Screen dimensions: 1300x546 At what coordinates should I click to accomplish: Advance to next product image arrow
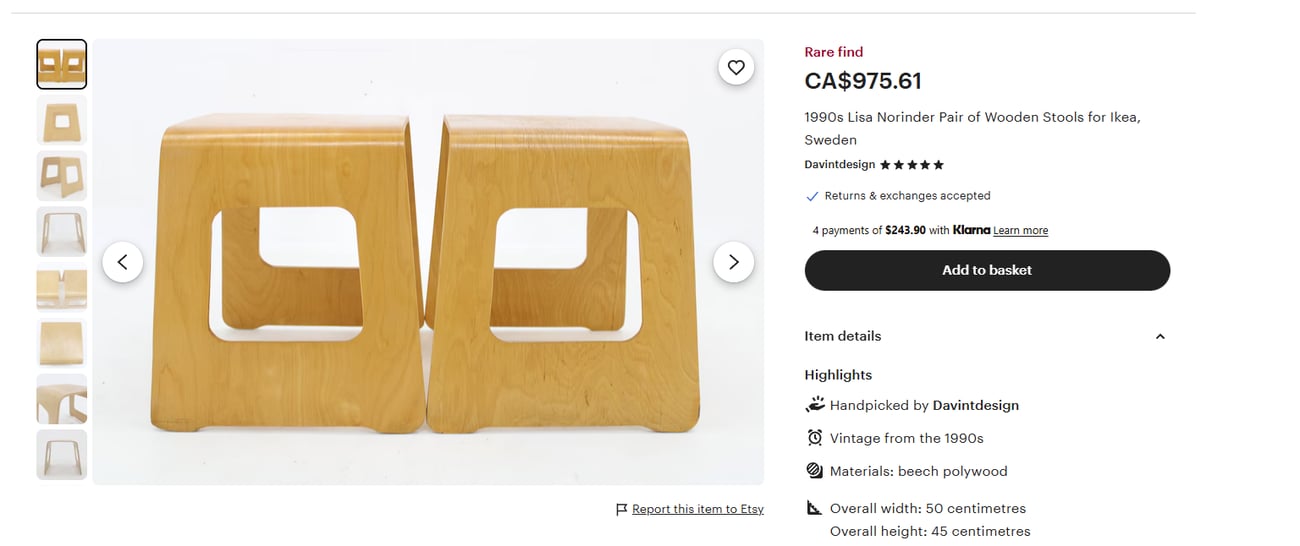[733, 262]
